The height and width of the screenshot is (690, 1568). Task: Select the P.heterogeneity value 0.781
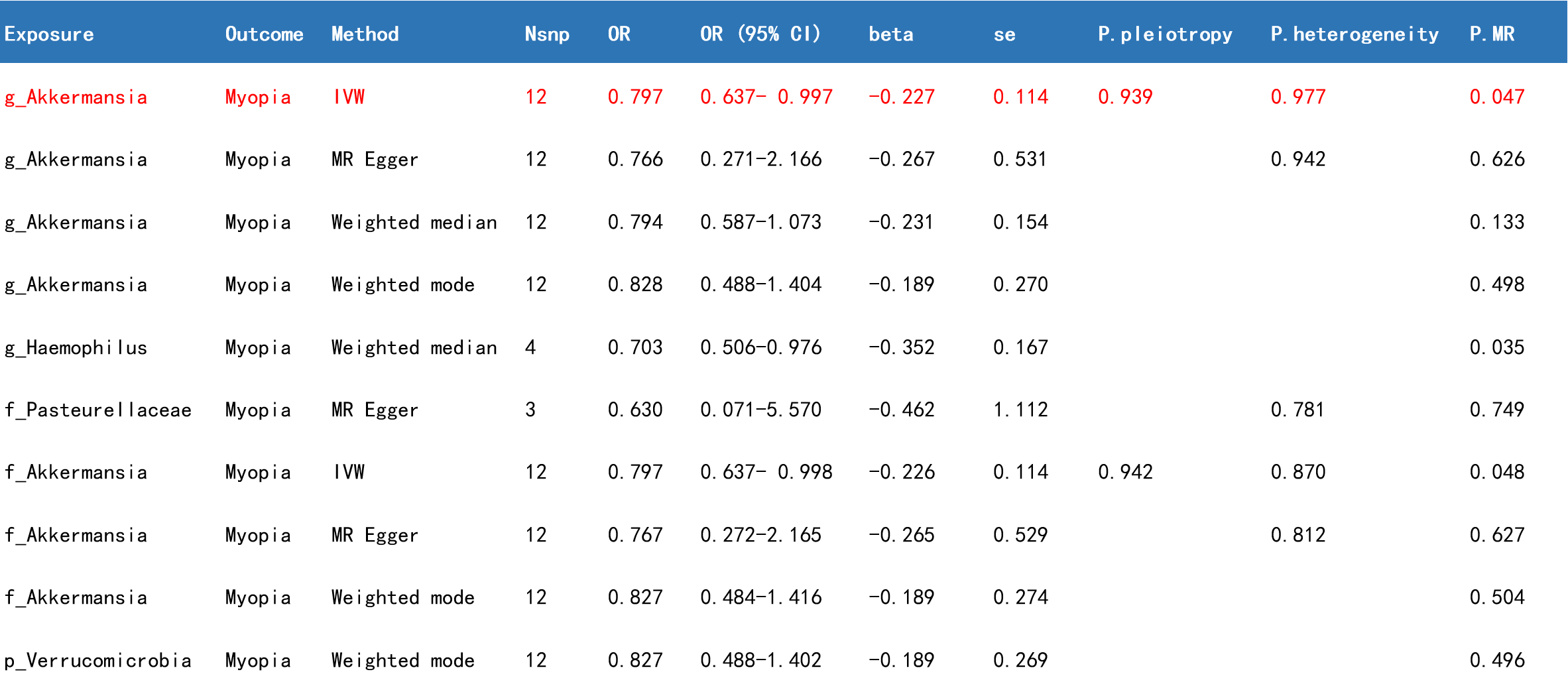[x=1297, y=410]
